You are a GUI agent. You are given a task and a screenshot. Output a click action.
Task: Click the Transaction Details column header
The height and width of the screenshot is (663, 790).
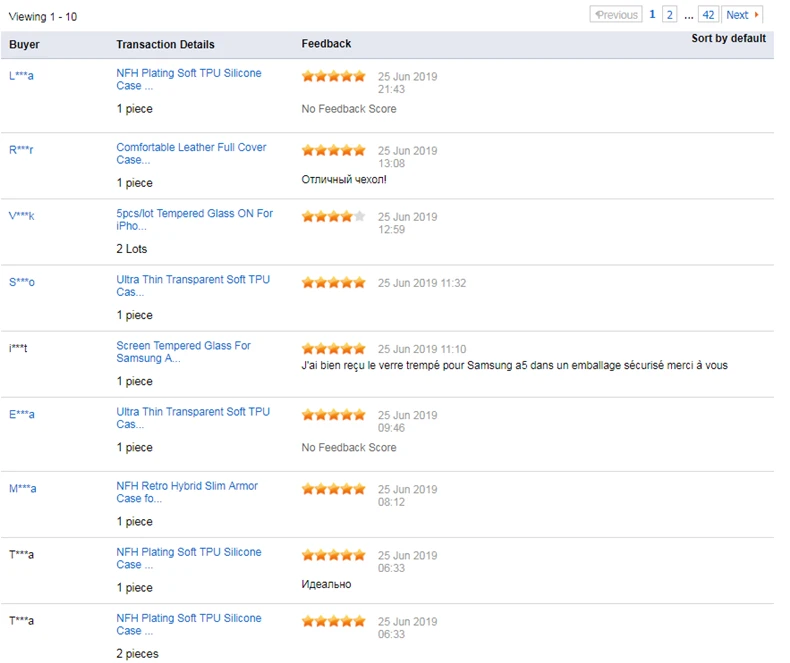tap(165, 44)
